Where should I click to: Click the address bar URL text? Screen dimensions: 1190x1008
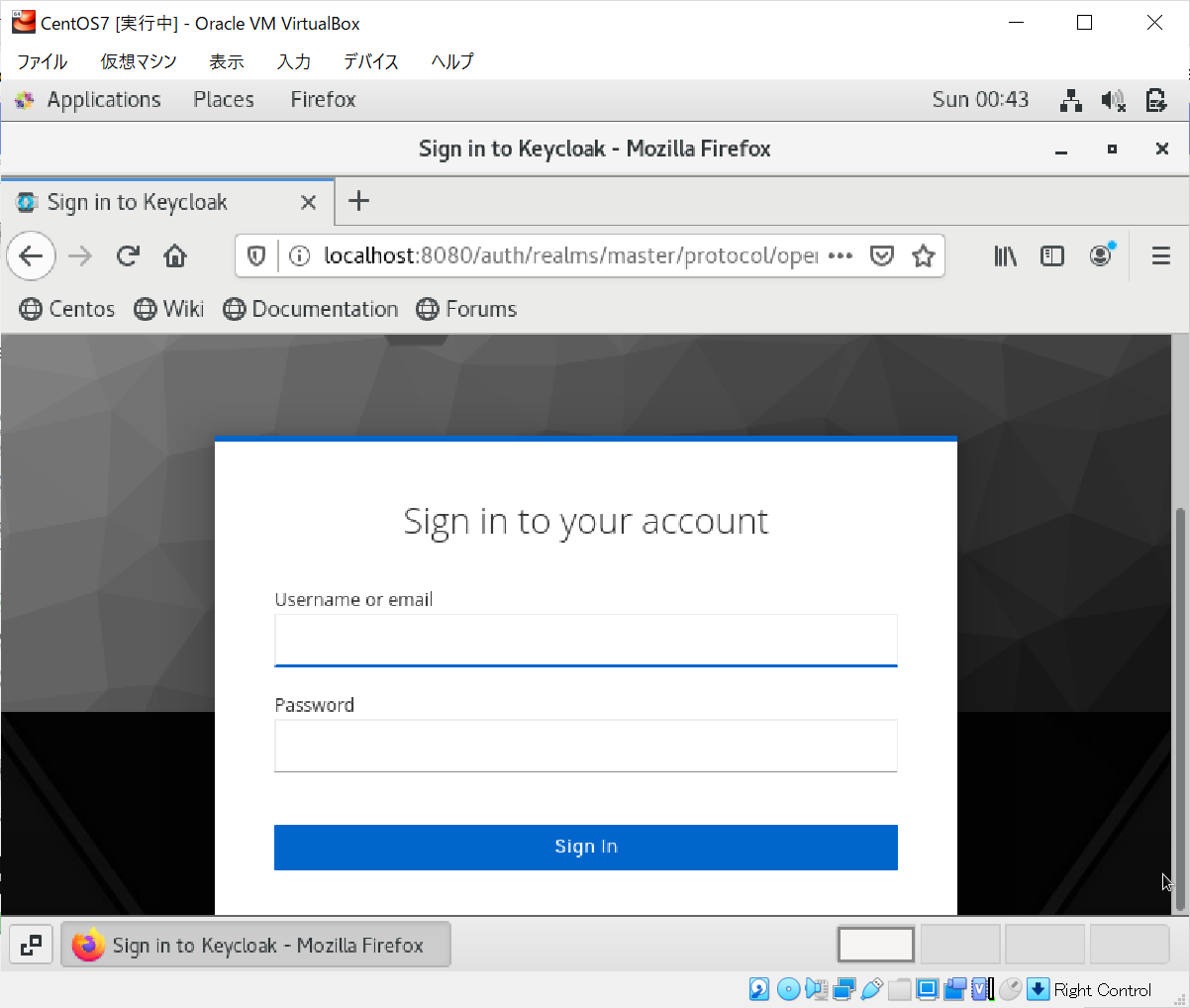click(570, 256)
